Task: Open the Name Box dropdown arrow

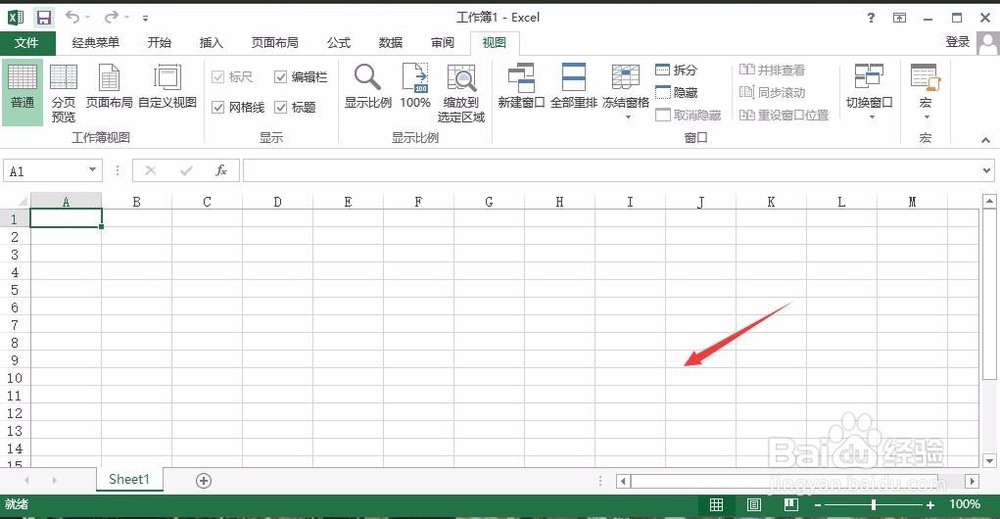Action: point(92,170)
